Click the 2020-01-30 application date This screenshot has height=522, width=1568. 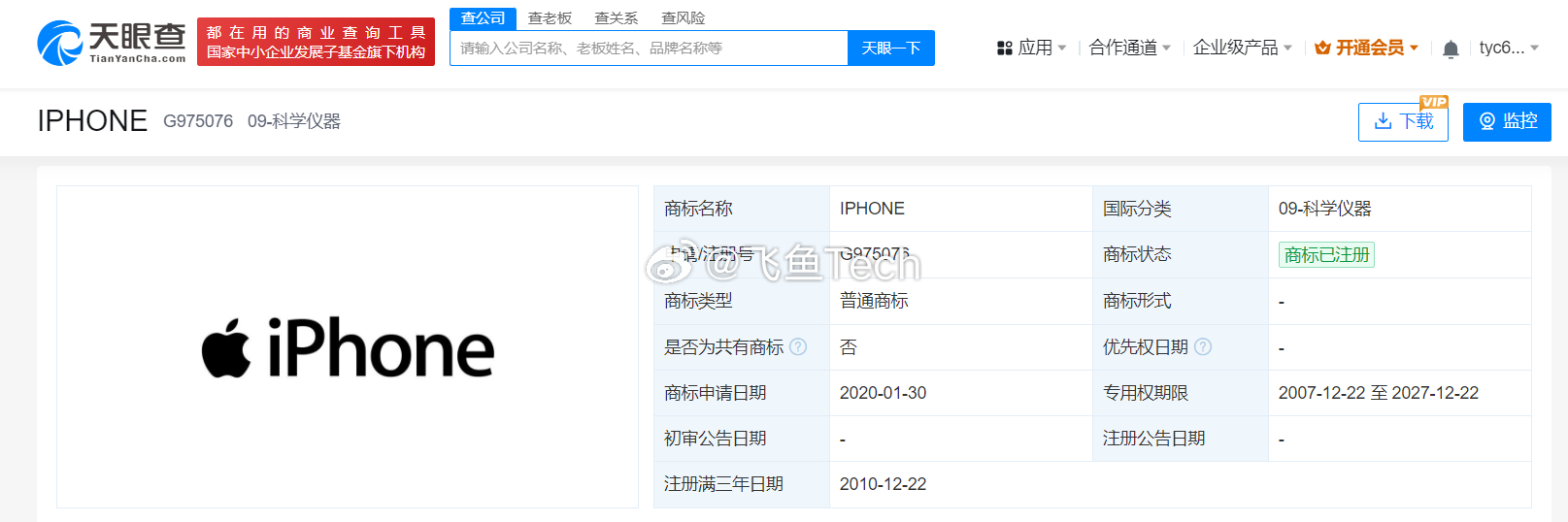pyautogui.click(x=883, y=393)
